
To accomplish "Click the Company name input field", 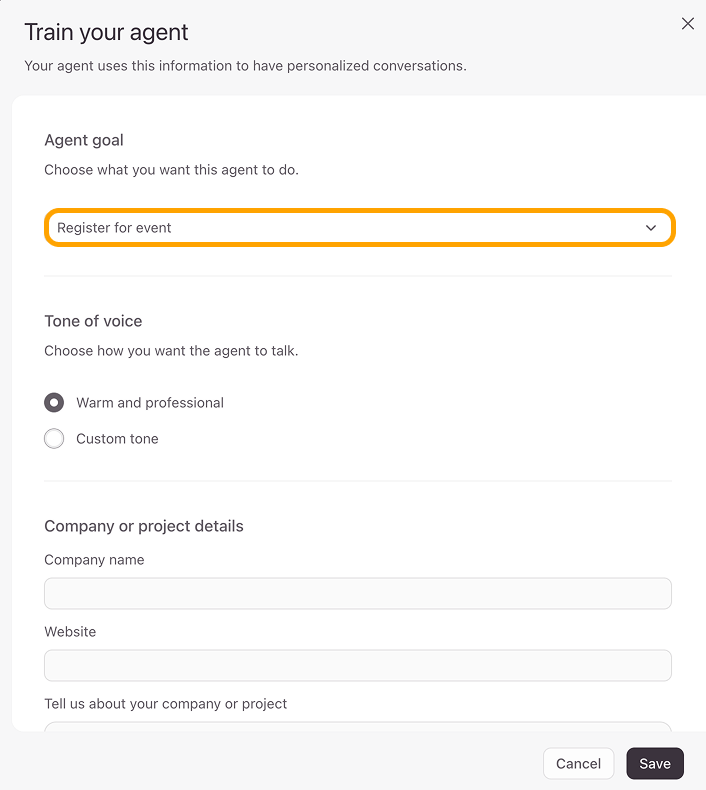I will click(358, 594).
